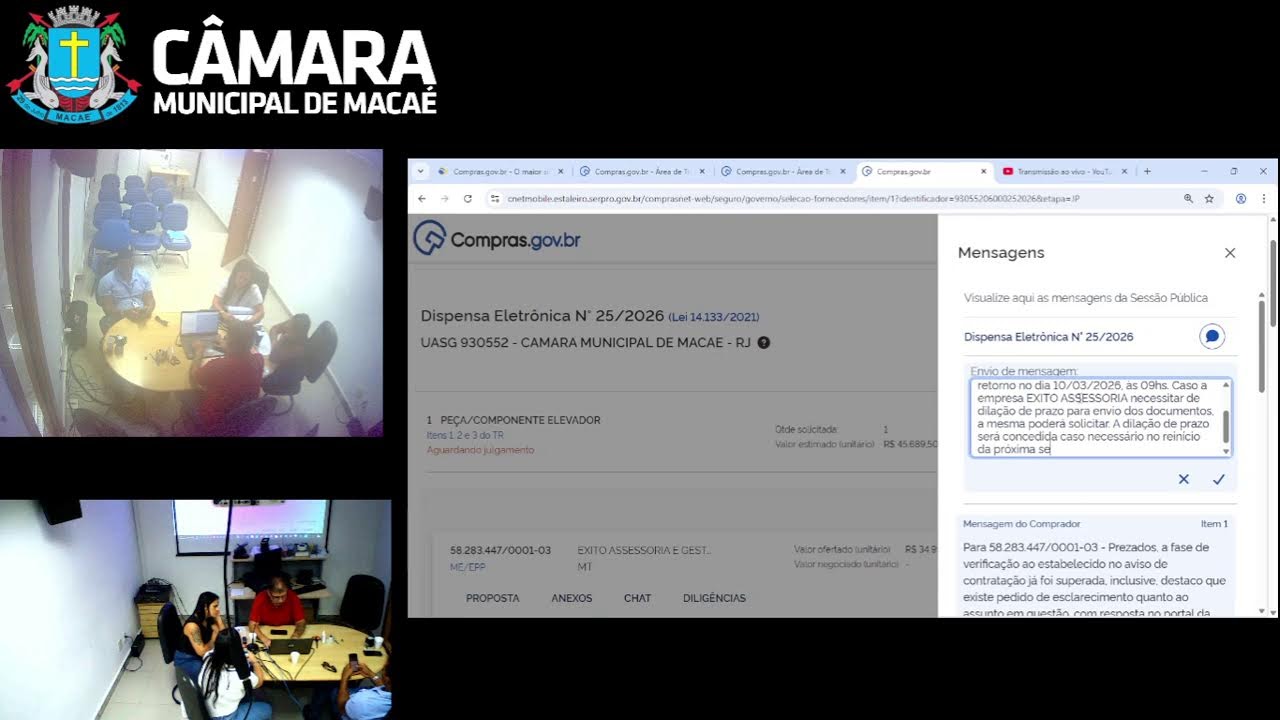Viewport: 1280px width, 720px height.
Task: Click the CNPJ '58.283.447/0001-03' in supplier row
Action: (501, 550)
